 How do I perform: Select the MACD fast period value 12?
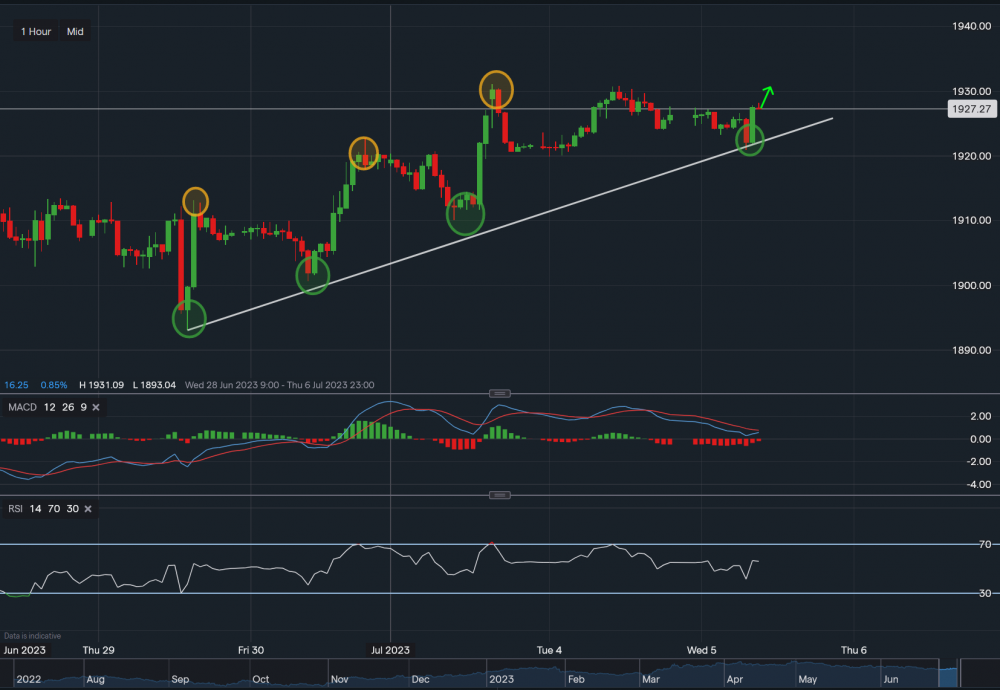pos(47,407)
